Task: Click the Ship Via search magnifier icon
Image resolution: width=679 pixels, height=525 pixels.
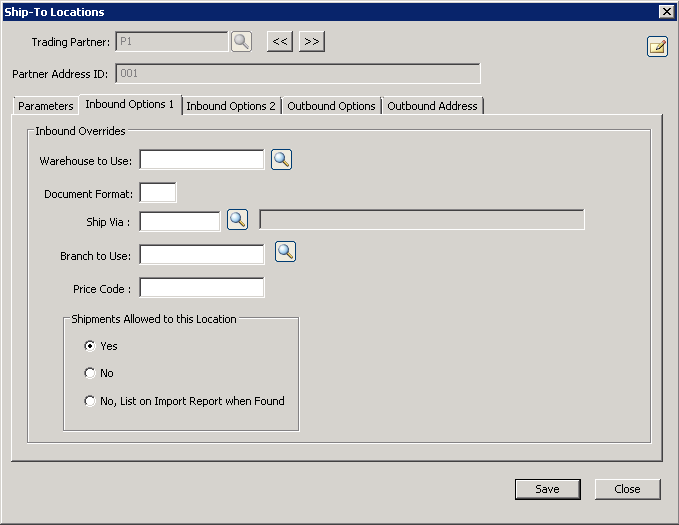Action: point(237,220)
